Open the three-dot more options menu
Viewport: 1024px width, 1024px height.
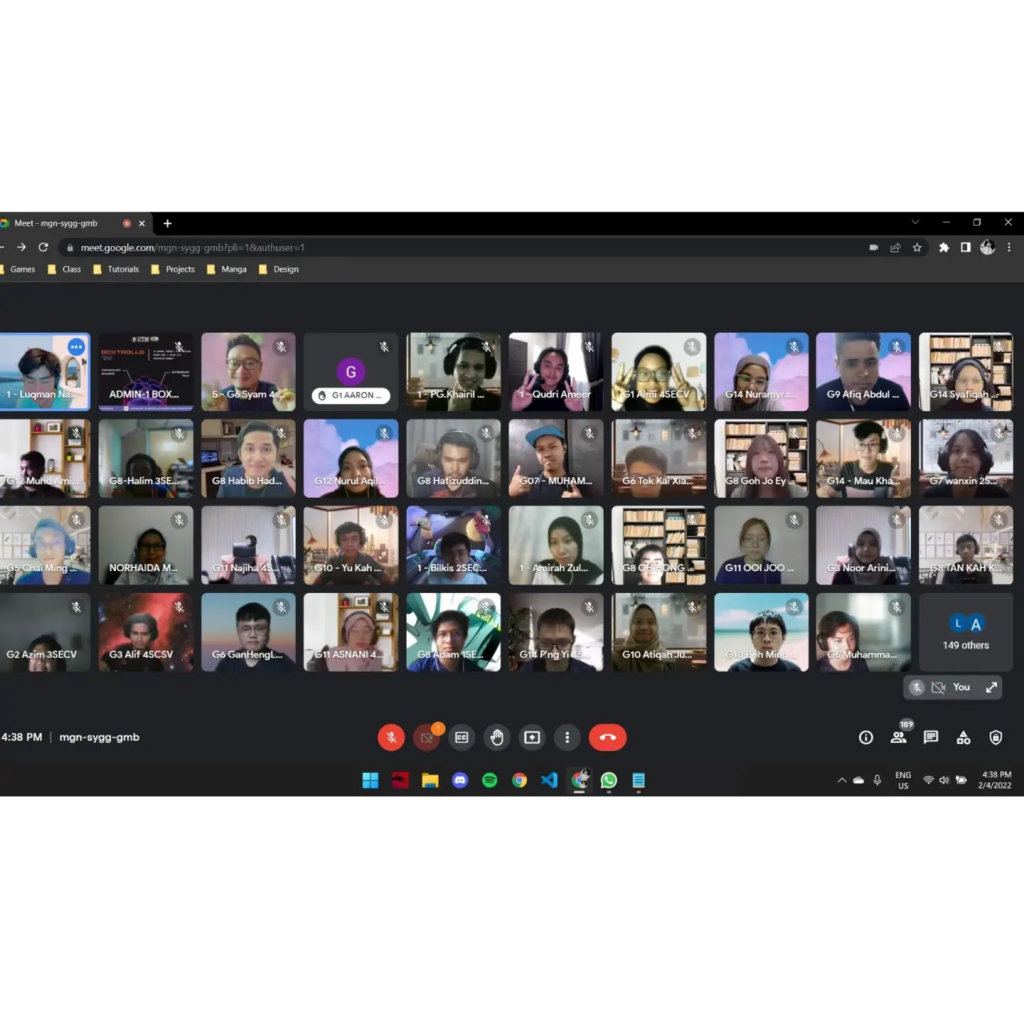[567, 738]
